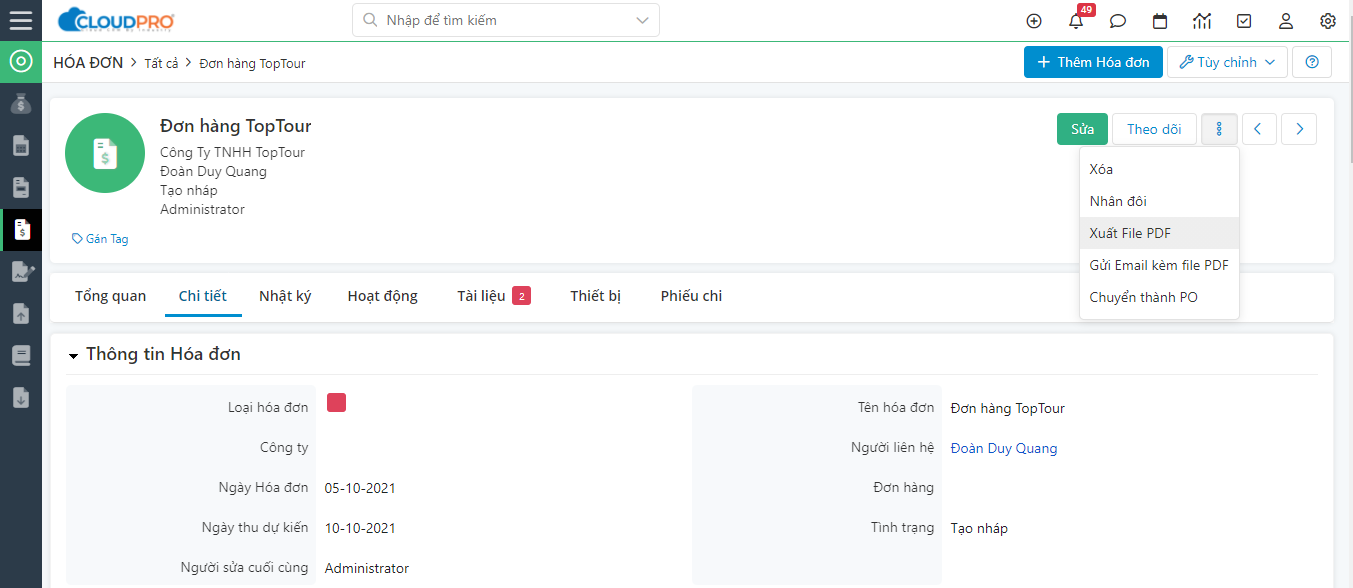Choose 'Xóa' from the actions menu
The height and width of the screenshot is (588, 1353).
tap(1159, 169)
